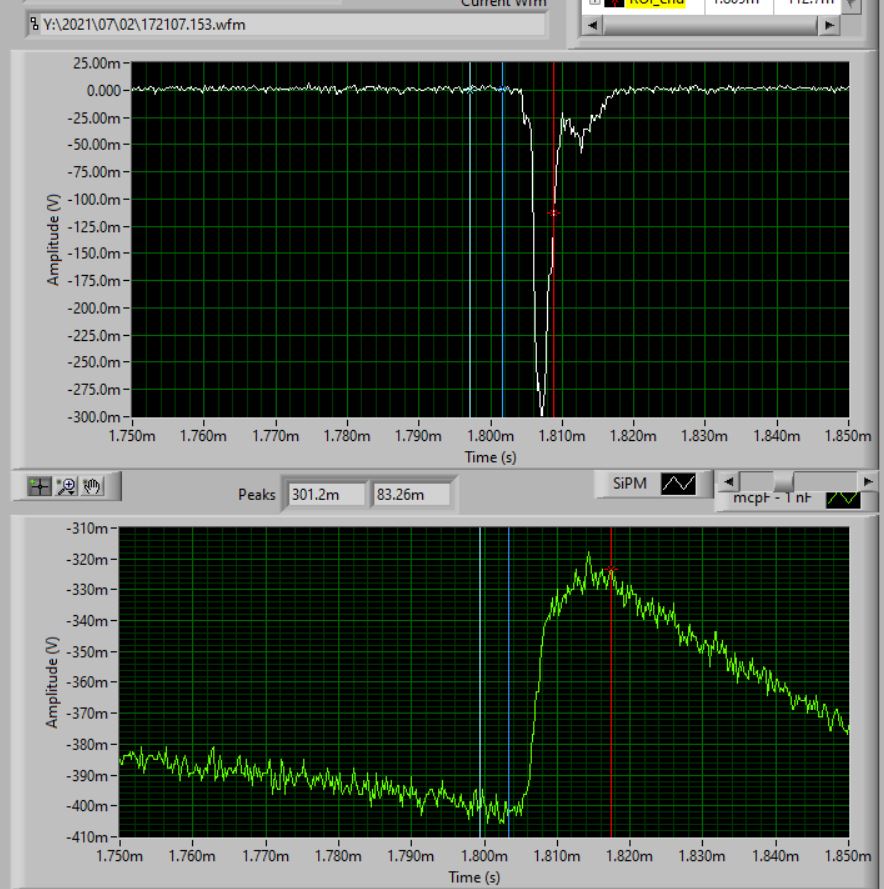
Task: Activate the zoom magnifier tool
Action: coord(67,487)
